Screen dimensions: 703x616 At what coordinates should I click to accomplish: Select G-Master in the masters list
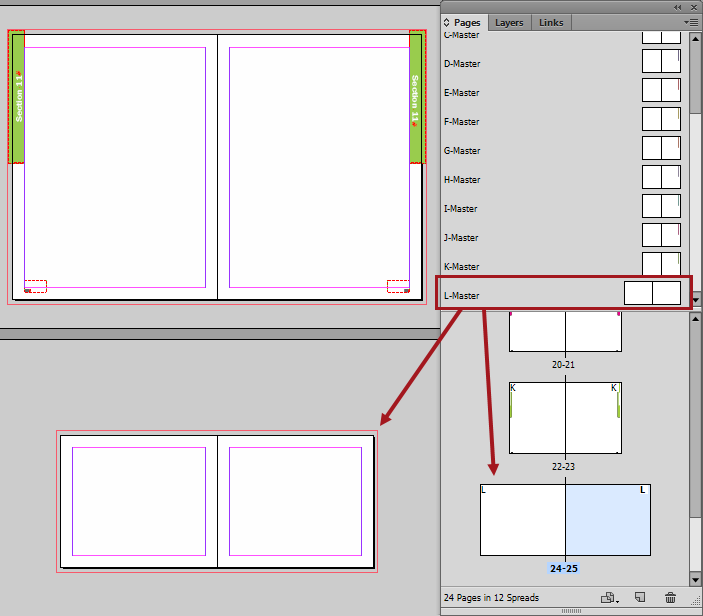click(462, 151)
